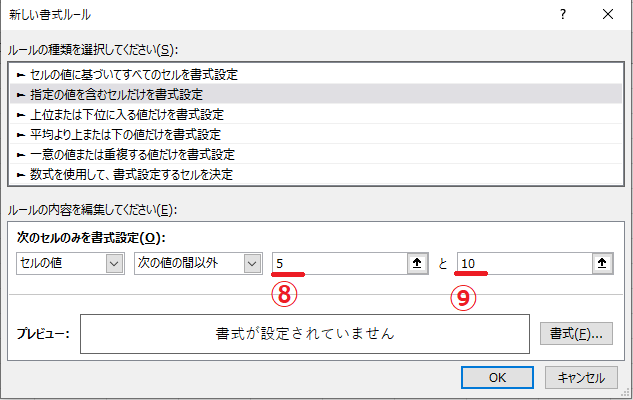The width and height of the screenshot is (633, 400).
Task: Select rule type セルの値に基づいてすべてのセルを書式設定
Action: point(316,74)
